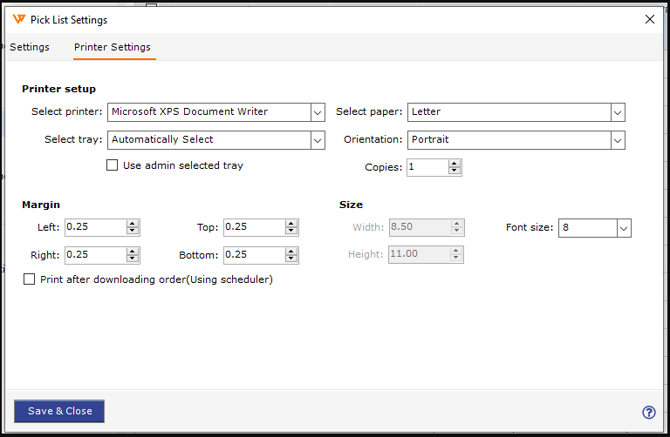
Task: Open the Select paper dropdown
Action: (617, 112)
